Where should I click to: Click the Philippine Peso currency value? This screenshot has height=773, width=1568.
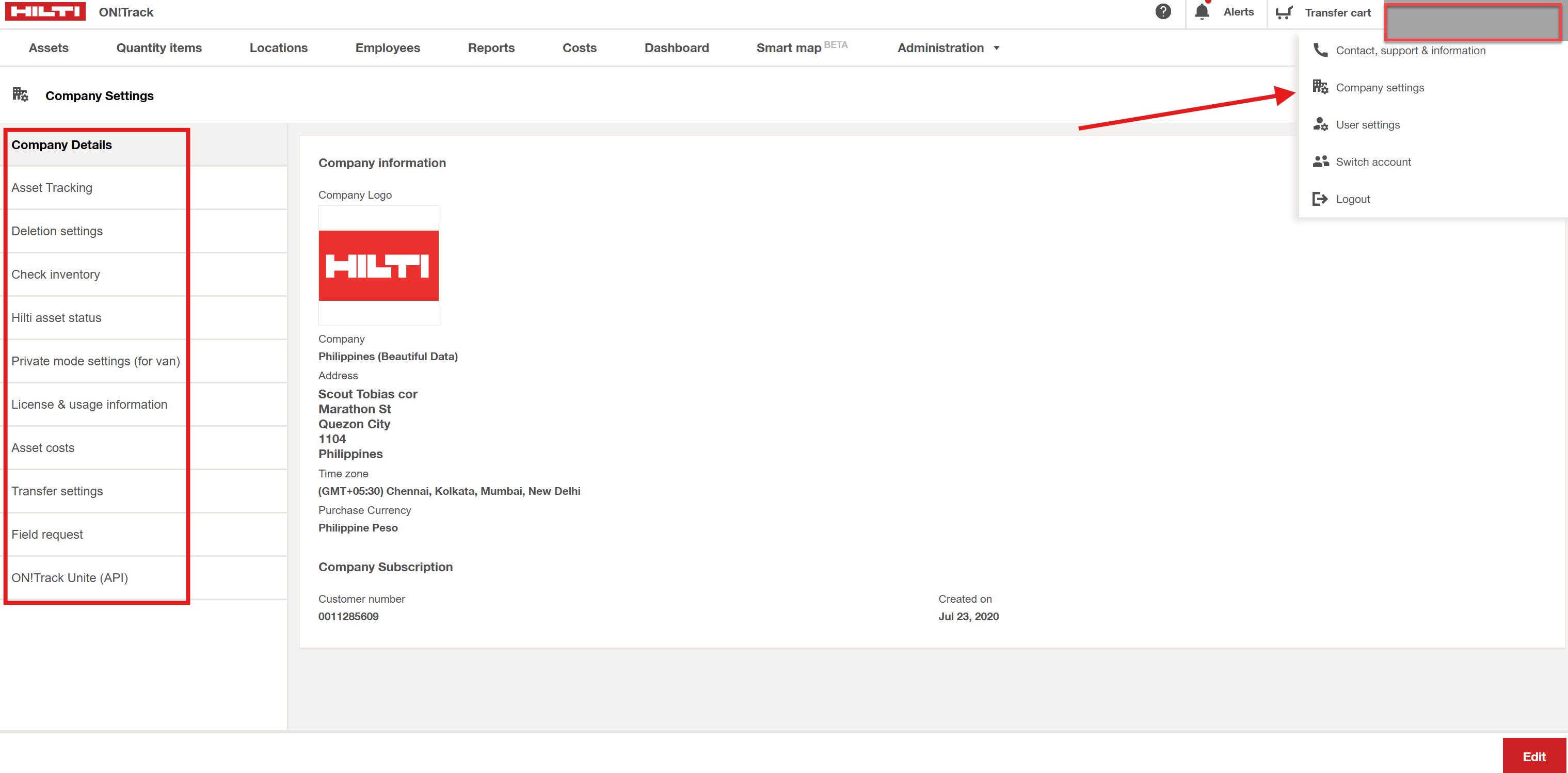click(x=358, y=528)
